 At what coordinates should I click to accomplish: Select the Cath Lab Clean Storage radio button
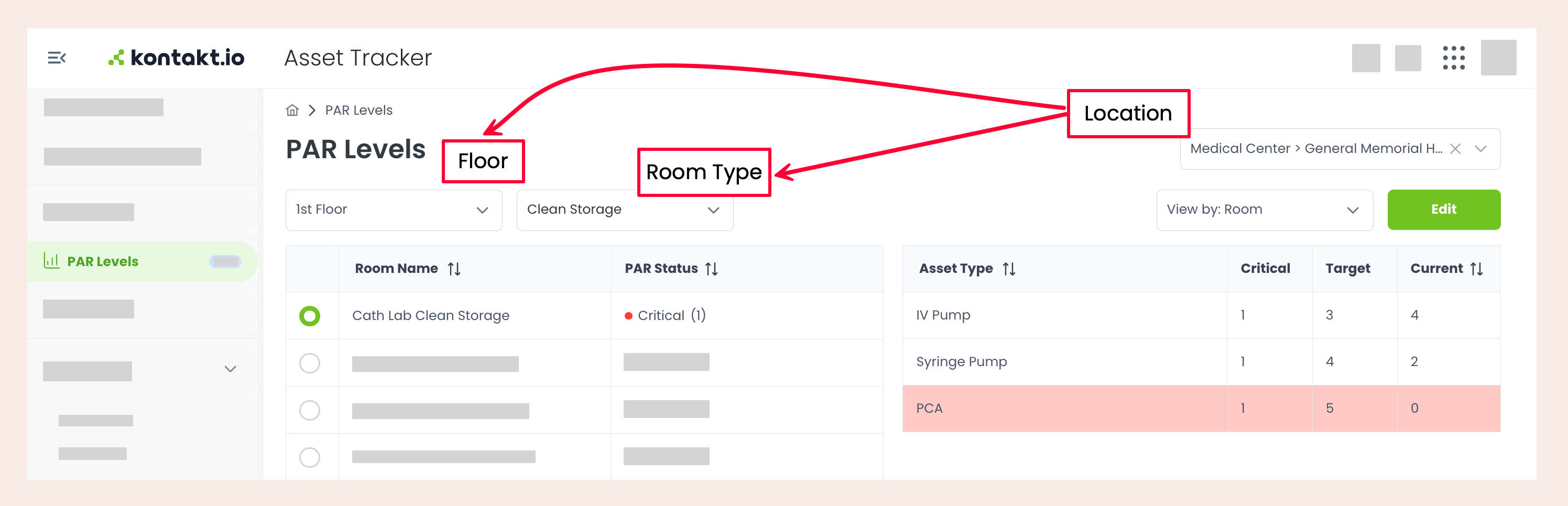pos(309,316)
